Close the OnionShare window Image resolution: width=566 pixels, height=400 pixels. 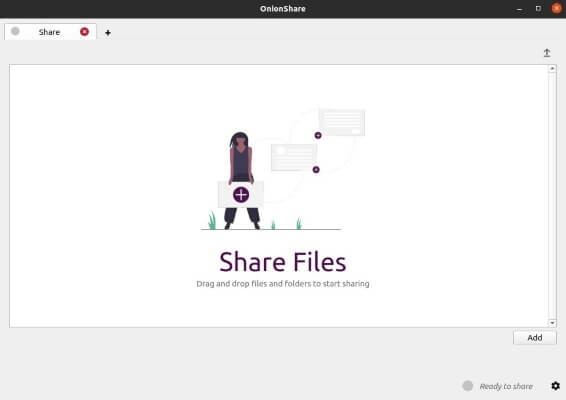point(557,8)
